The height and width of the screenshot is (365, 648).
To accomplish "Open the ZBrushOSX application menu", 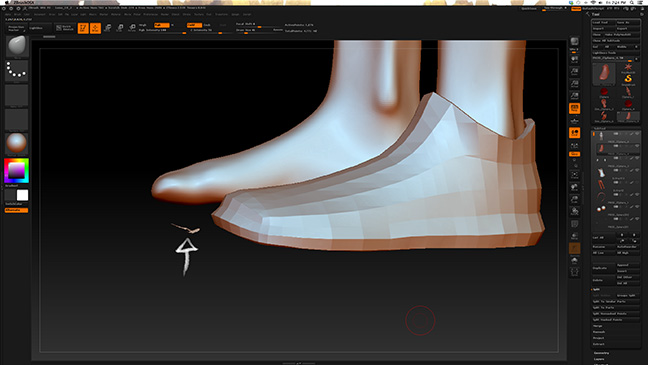I will (23, 2).
